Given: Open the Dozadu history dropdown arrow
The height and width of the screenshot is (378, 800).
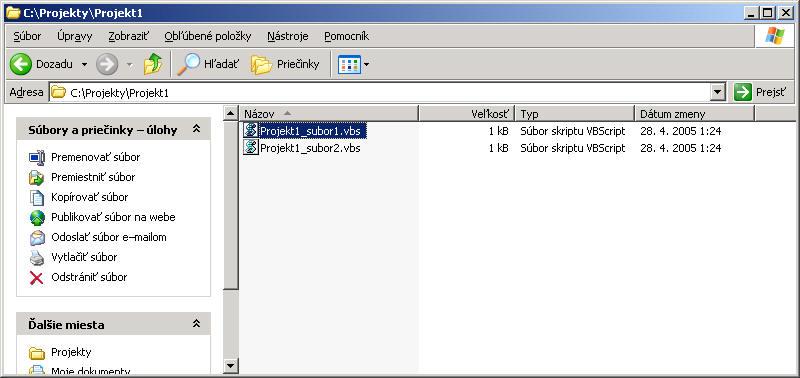Looking at the screenshot, I should (84, 65).
